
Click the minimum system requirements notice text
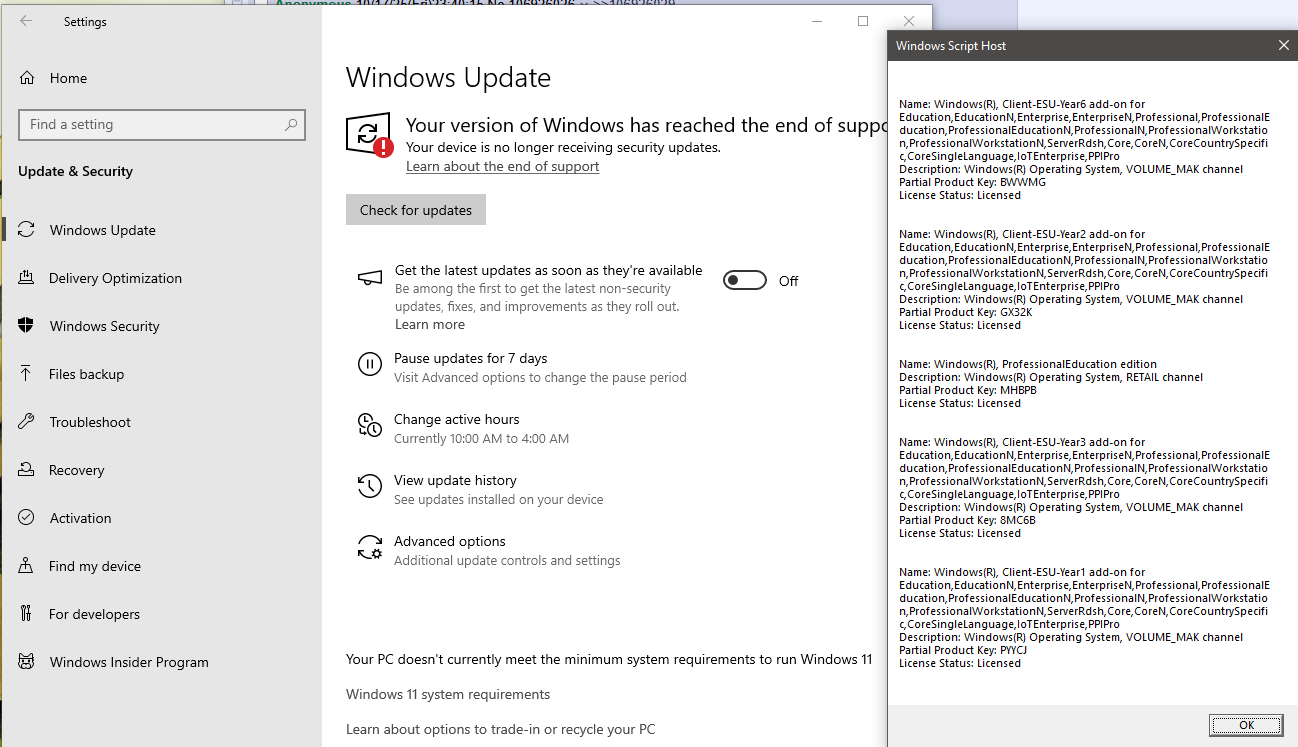pos(609,659)
